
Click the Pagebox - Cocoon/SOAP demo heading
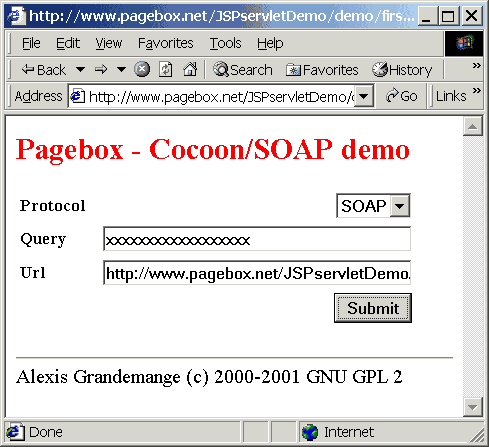tap(213, 150)
